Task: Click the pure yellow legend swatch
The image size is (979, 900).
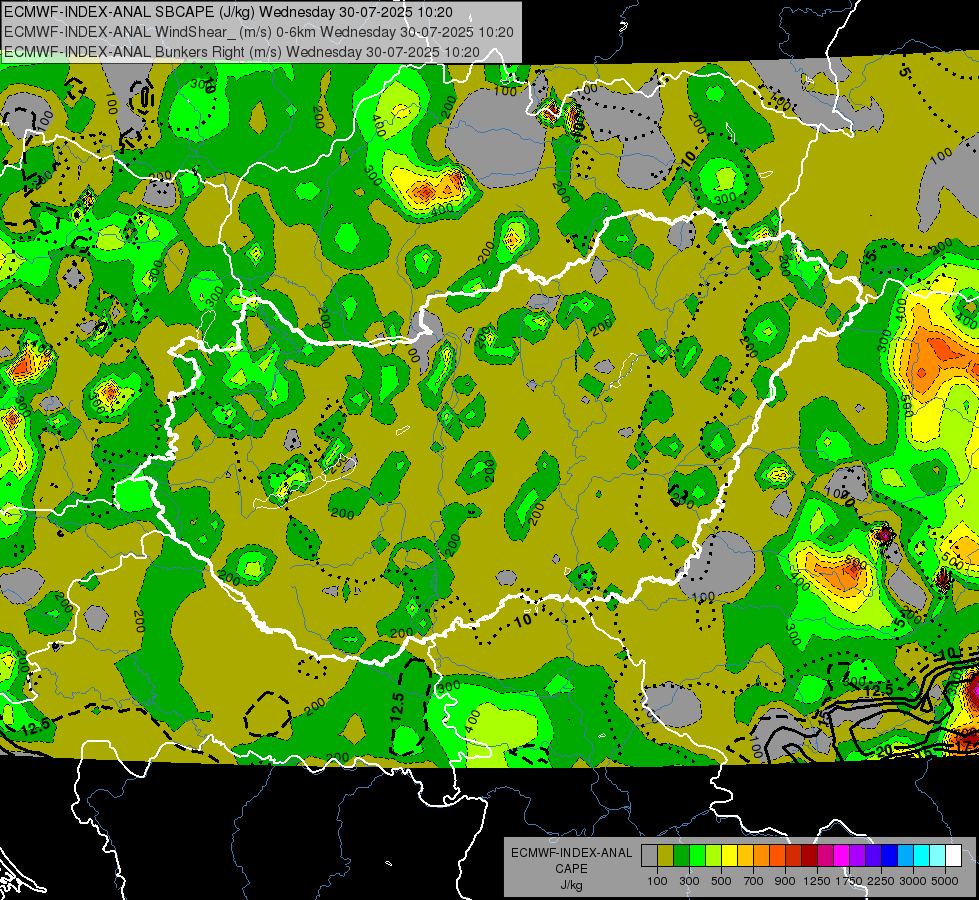Action: 729,855
